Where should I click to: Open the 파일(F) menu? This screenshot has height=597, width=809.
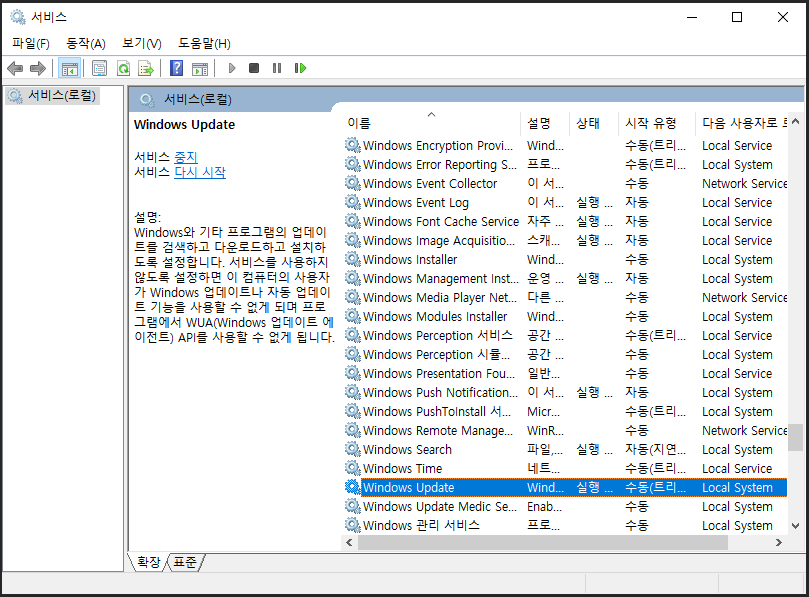31,43
